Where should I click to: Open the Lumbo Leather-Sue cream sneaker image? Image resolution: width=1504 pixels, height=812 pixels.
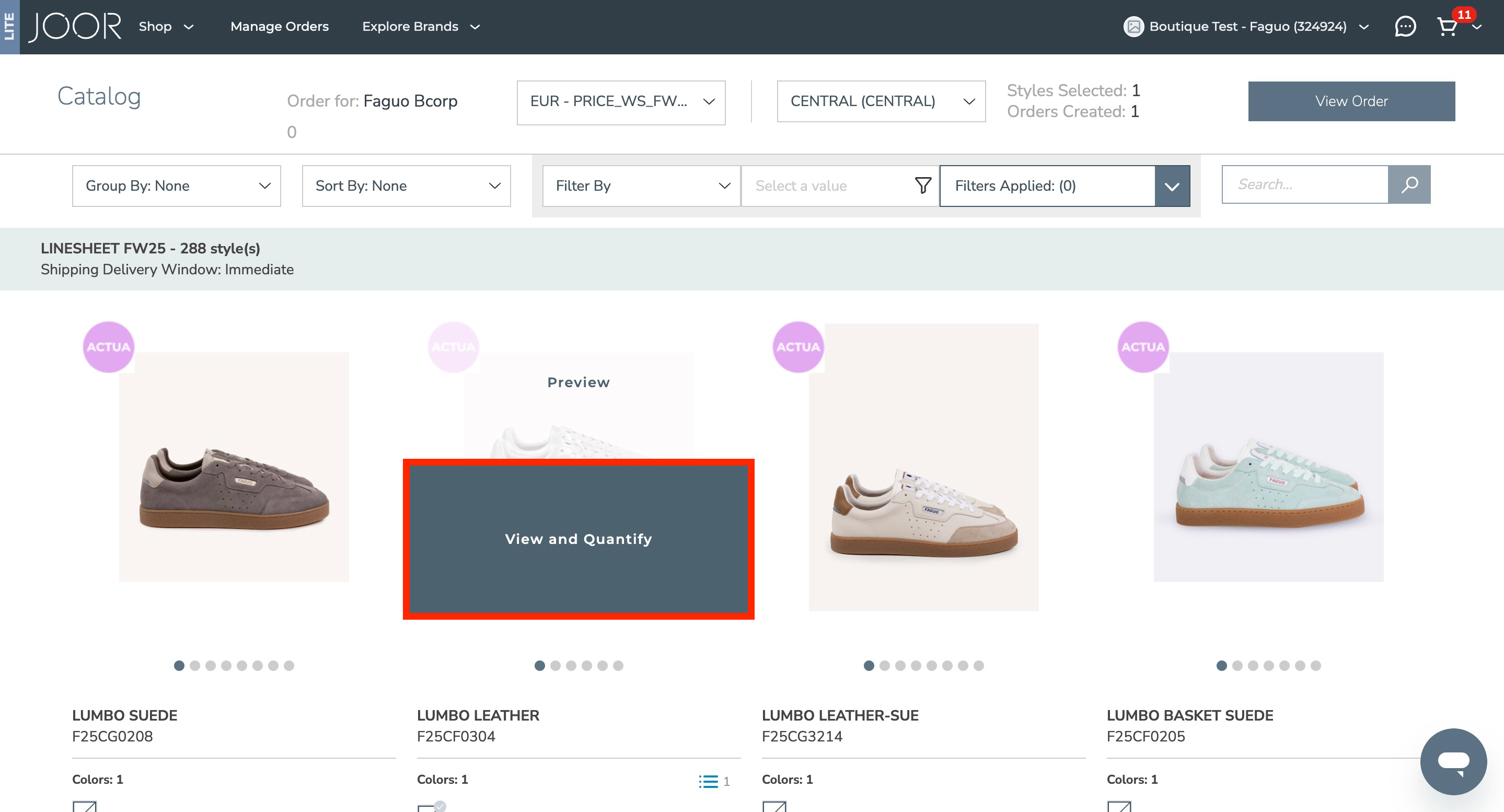(923, 467)
